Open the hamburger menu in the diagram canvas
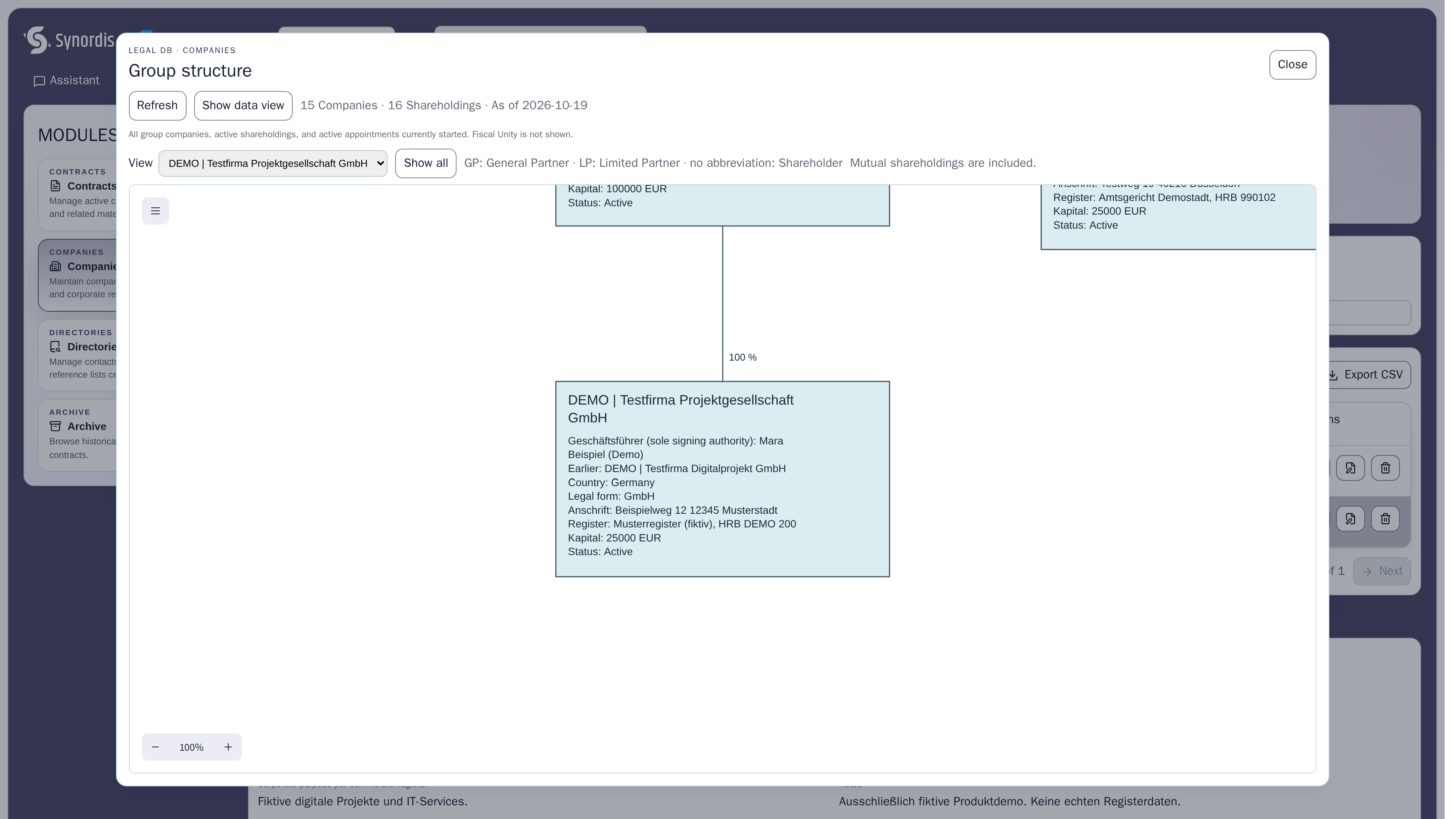The image size is (1456, 819). click(x=155, y=211)
